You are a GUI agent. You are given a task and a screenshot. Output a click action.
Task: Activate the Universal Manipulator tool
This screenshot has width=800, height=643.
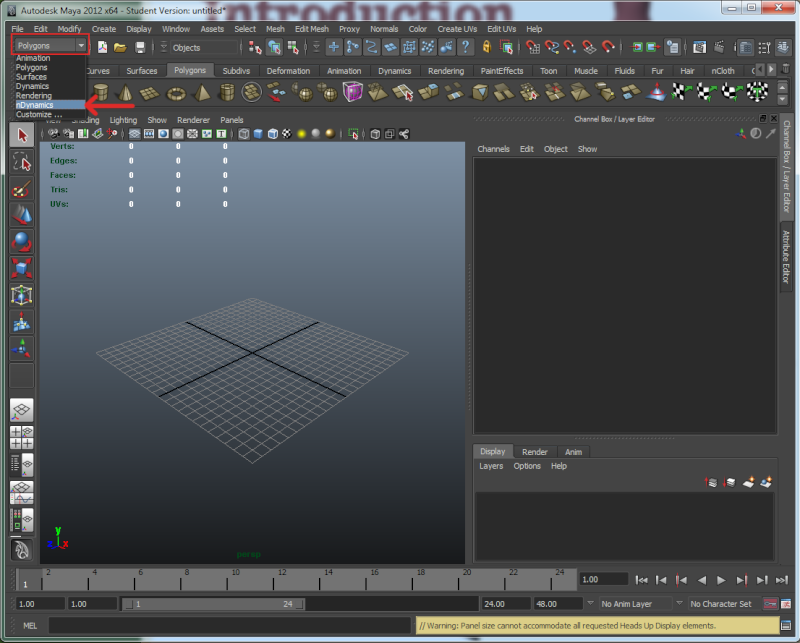21,295
